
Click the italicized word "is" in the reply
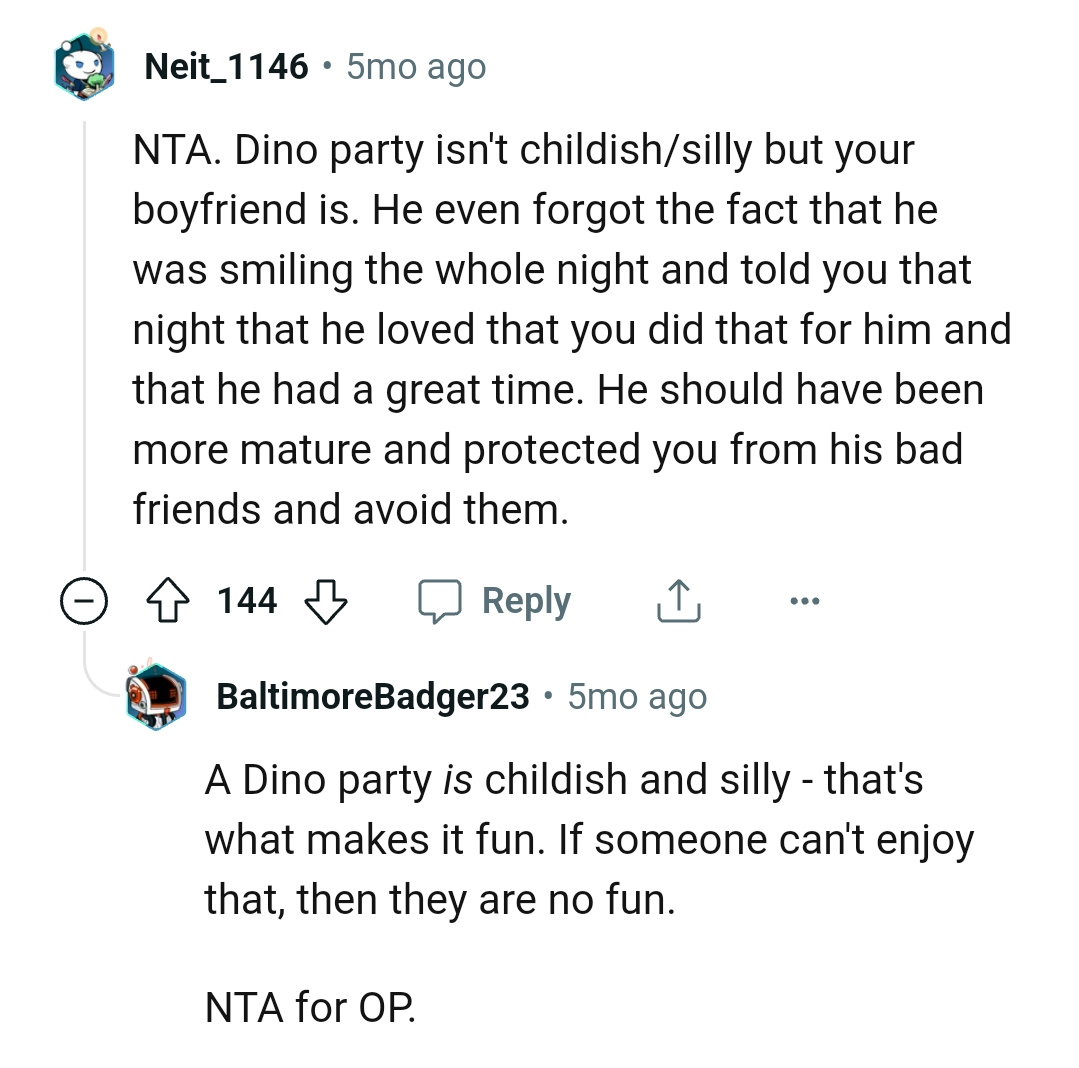point(457,780)
